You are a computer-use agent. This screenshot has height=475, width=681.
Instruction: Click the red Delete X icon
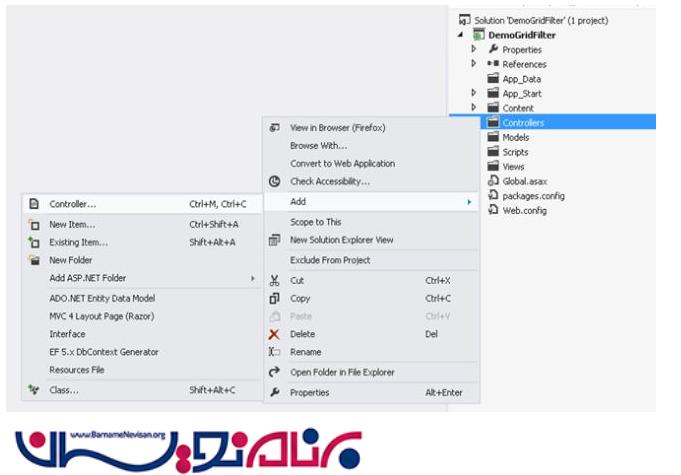[x=274, y=334]
